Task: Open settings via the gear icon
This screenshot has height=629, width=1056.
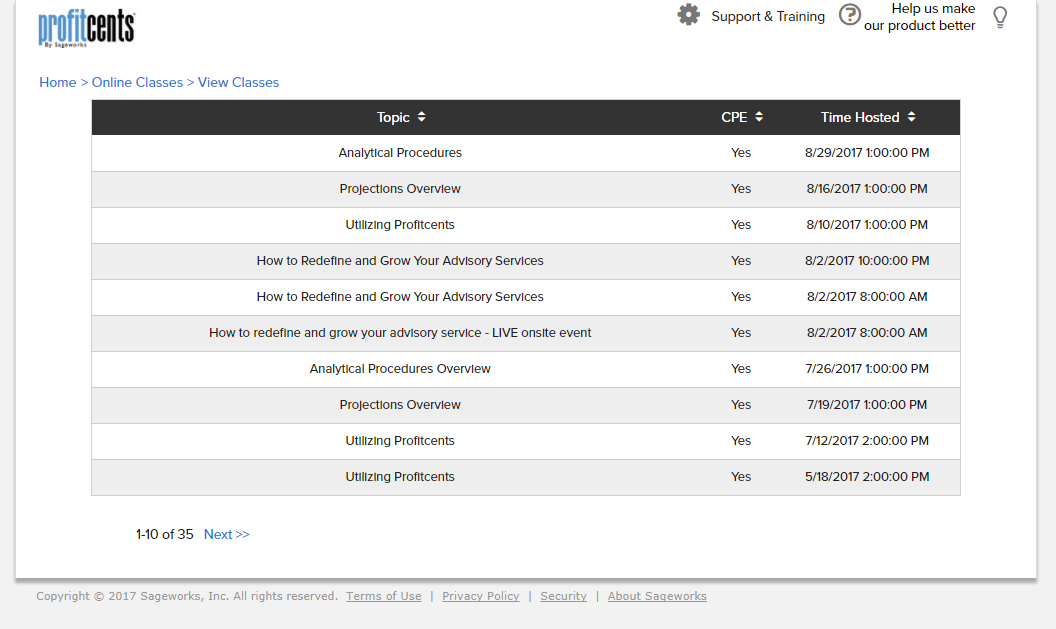Action: pyautogui.click(x=688, y=15)
